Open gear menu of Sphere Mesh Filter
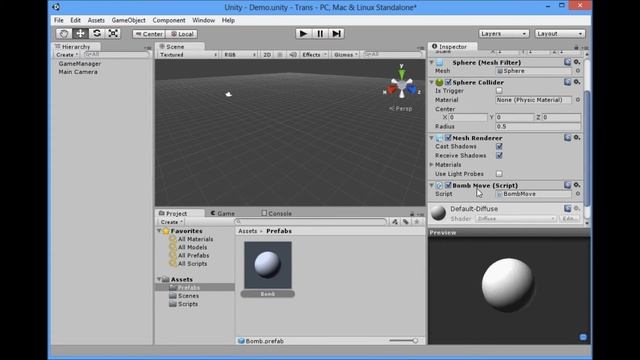 click(x=577, y=62)
